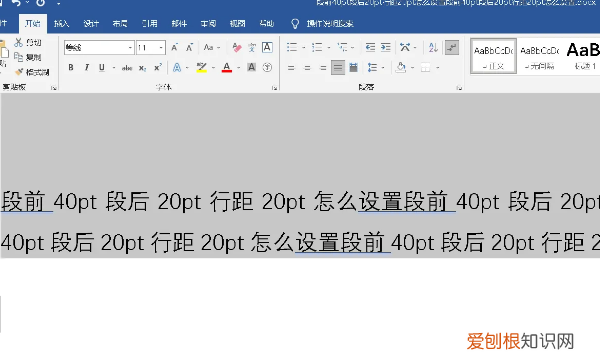This screenshot has height=360, width=600.
Task: Toggle show paragraph marks button
Action: pos(452,48)
